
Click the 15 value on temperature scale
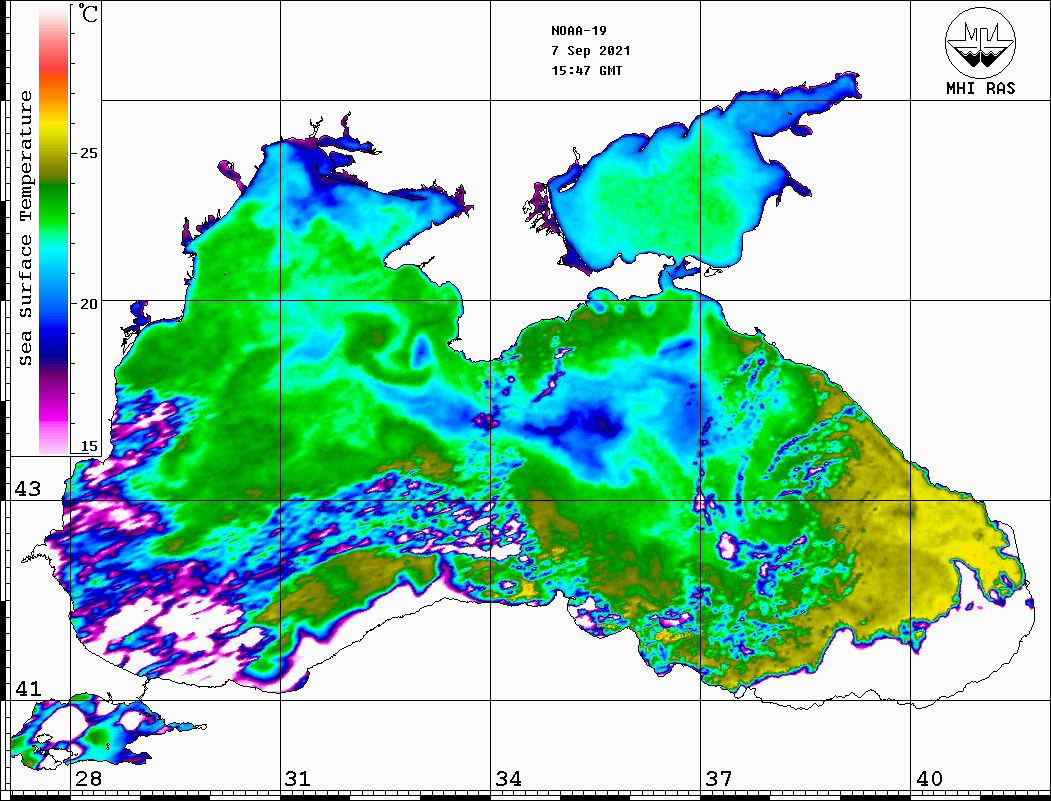88,446
